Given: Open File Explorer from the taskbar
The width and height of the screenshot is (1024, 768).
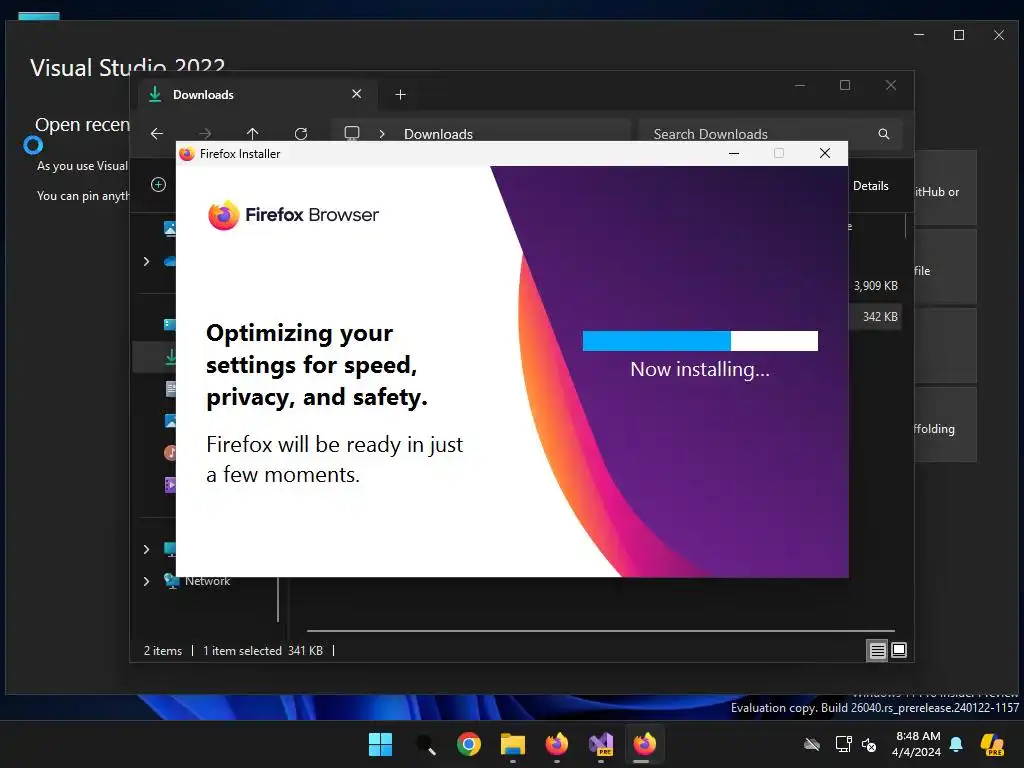Looking at the screenshot, I should click(x=513, y=744).
